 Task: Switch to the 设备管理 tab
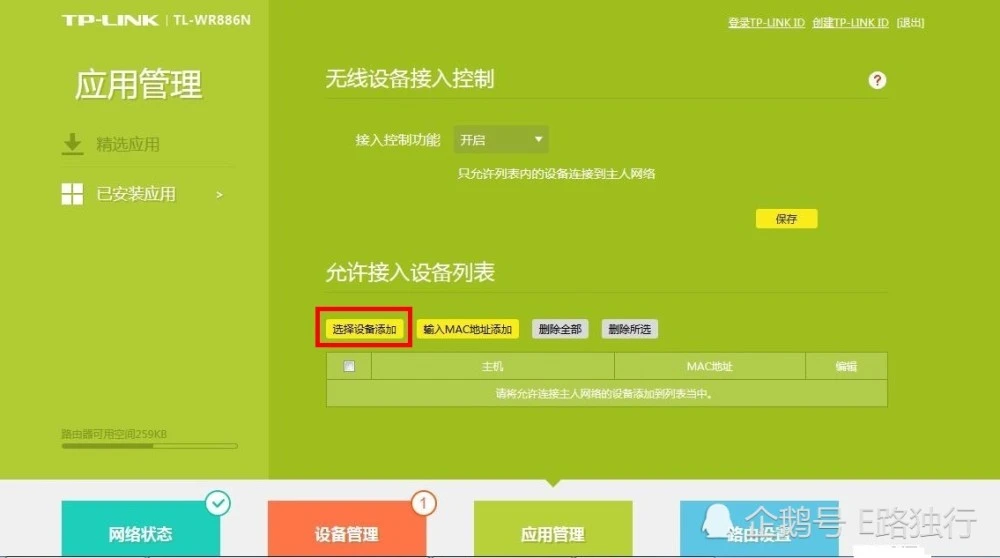click(346, 533)
